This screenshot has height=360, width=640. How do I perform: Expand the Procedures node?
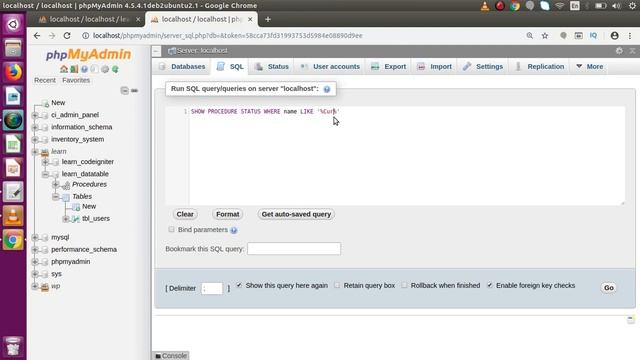pyautogui.click(x=56, y=184)
